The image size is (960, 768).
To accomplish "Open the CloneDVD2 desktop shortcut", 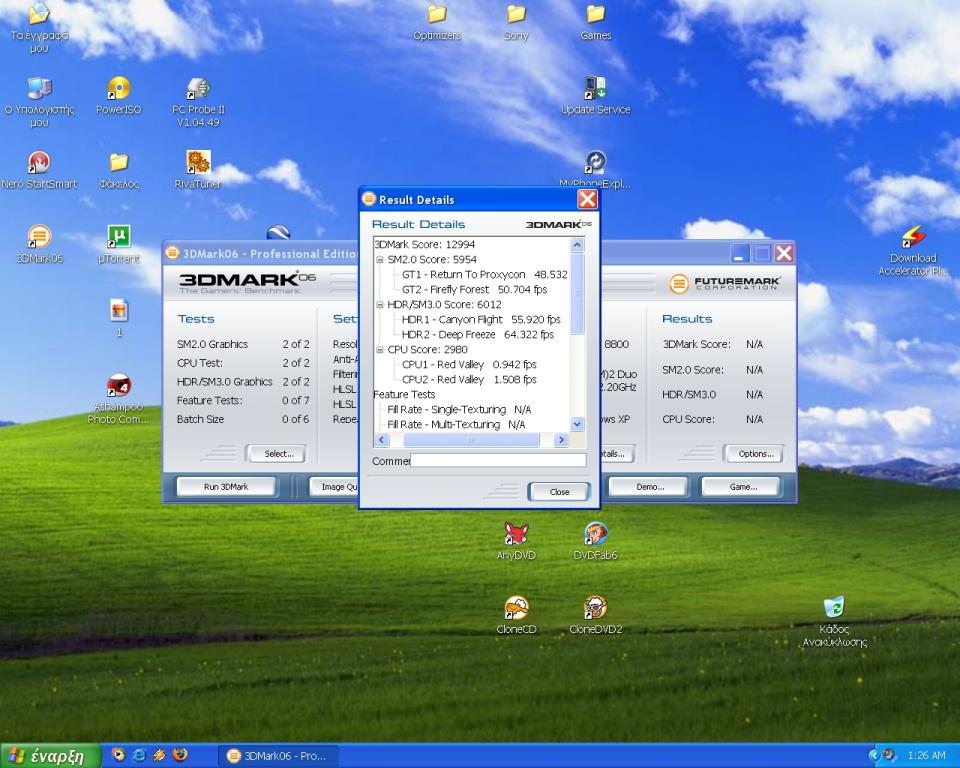I will (x=595, y=615).
